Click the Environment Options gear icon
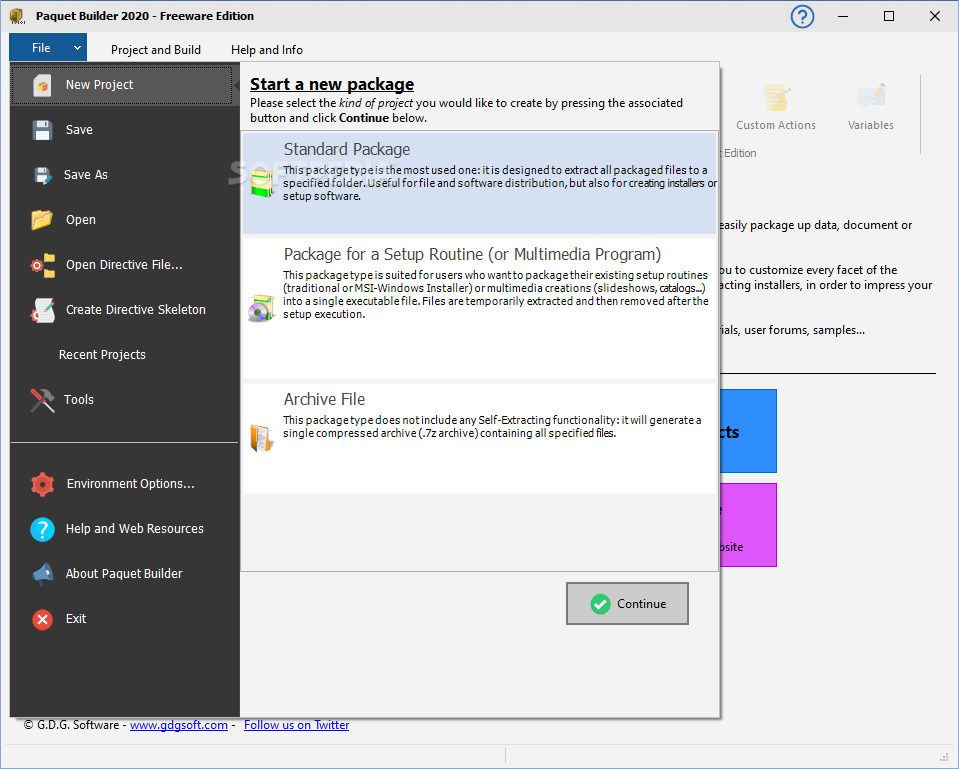 click(42, 484)
